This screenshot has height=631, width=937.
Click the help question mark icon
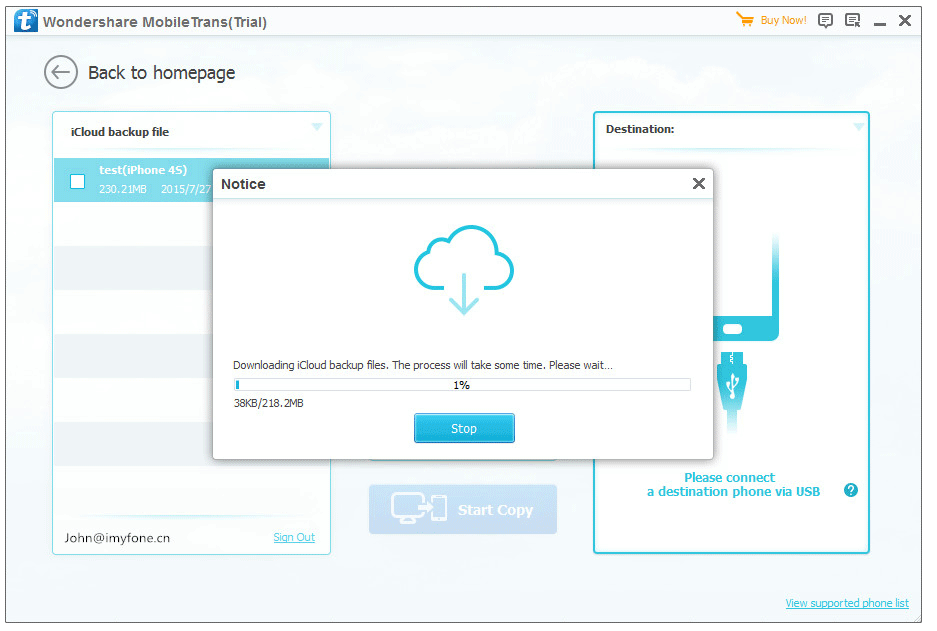[851, 491]
